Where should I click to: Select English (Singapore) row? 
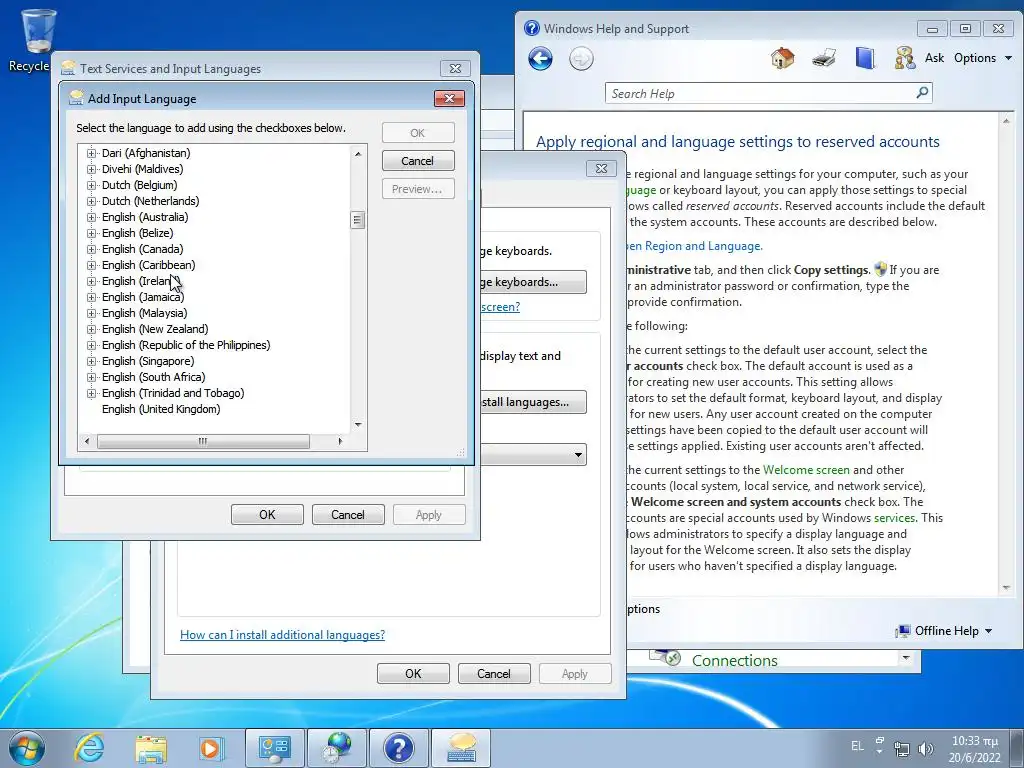coord(148,361)
